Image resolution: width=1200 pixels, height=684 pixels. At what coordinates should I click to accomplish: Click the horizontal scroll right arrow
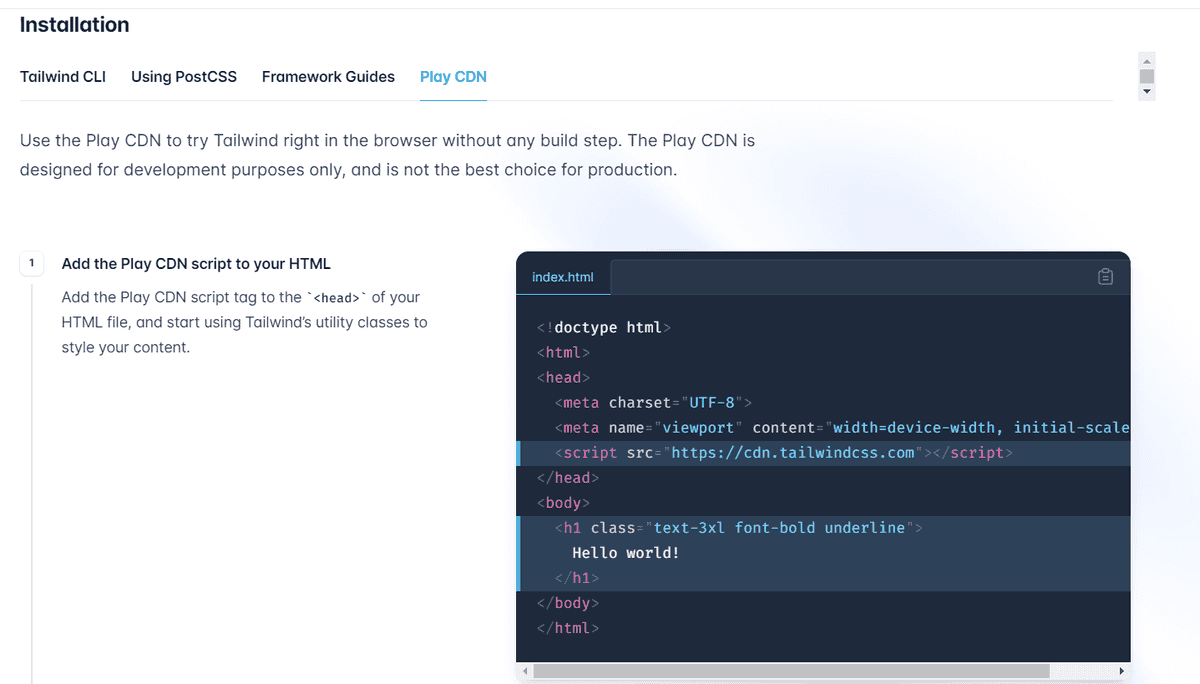coord(1122,671)
